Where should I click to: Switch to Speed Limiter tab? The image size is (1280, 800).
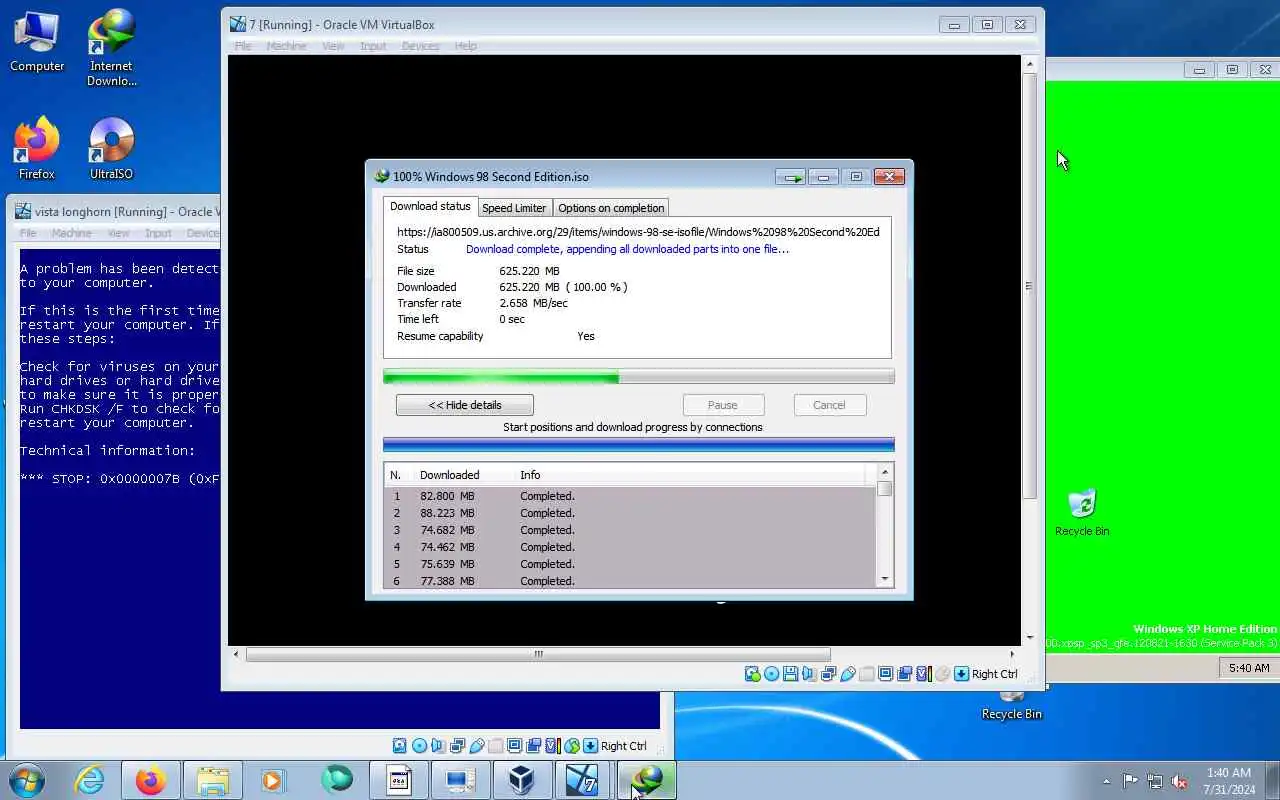(x=514, y=208)
